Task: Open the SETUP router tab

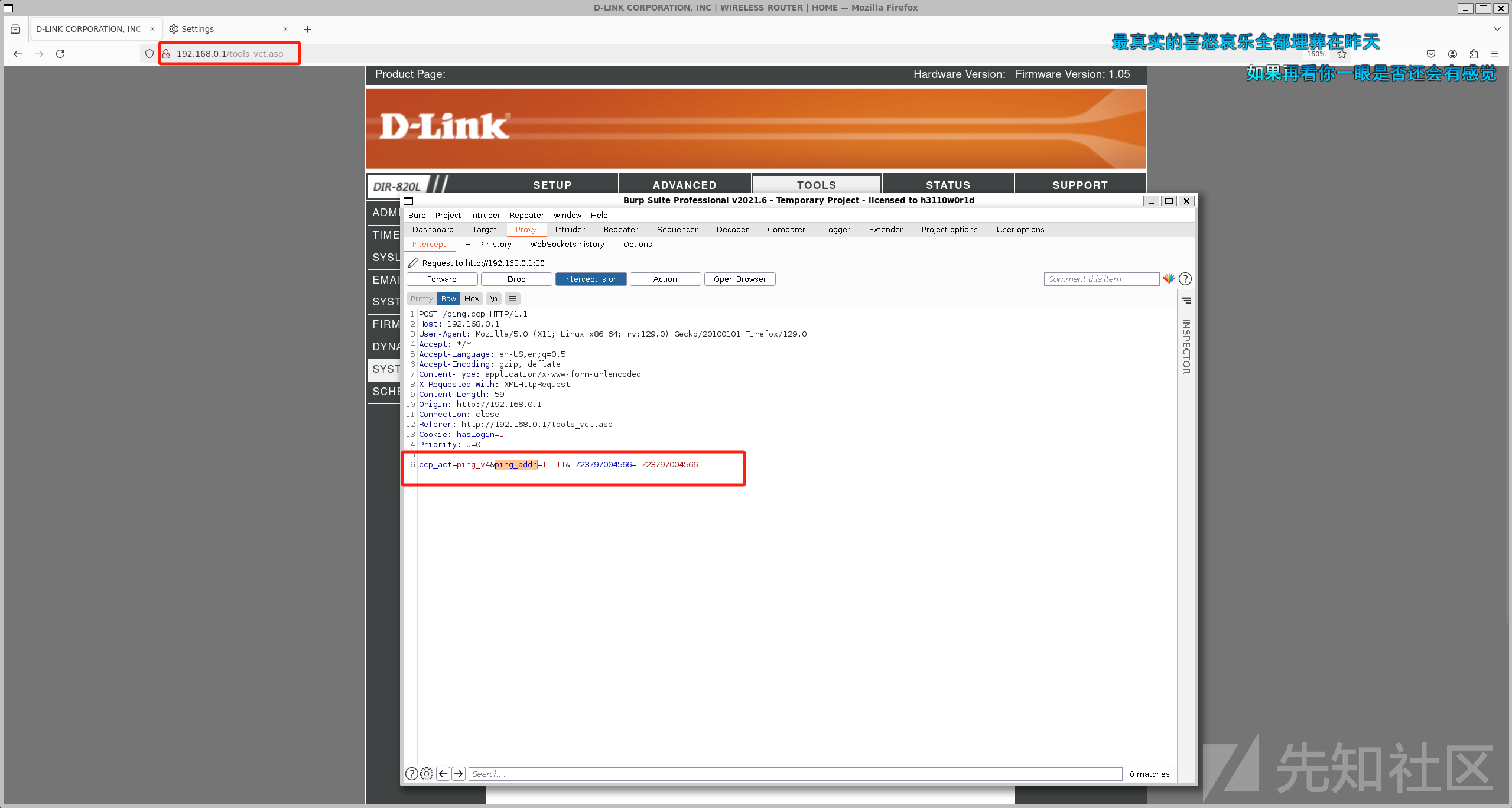Action: click(x=552, y=184)
